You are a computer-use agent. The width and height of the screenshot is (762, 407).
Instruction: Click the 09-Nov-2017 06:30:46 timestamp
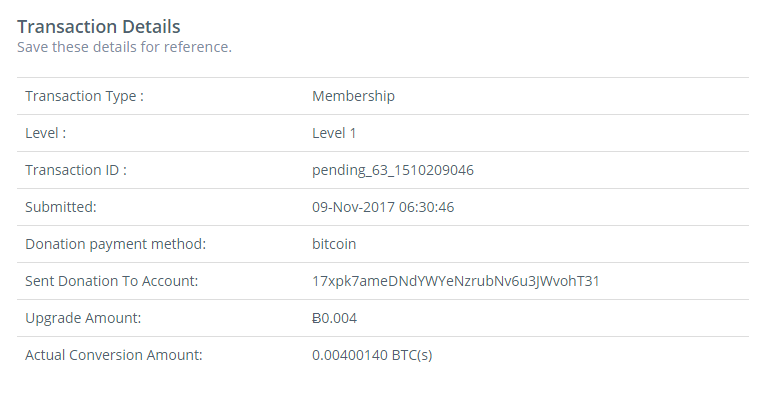click(x=383, y=207)
